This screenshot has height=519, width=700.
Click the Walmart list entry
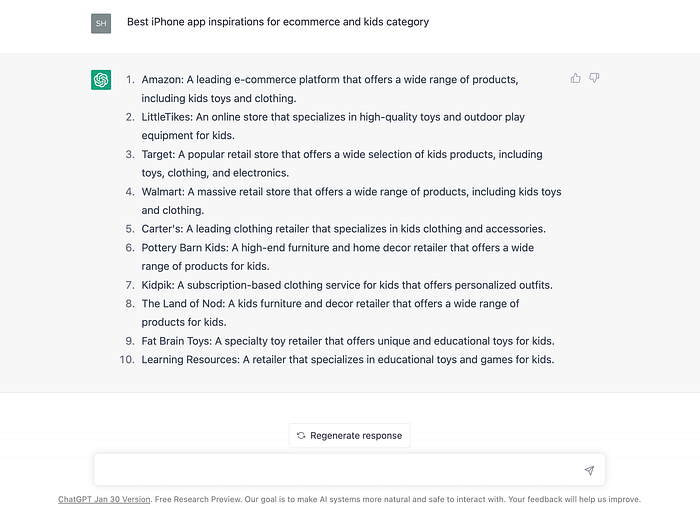(350, 200)
